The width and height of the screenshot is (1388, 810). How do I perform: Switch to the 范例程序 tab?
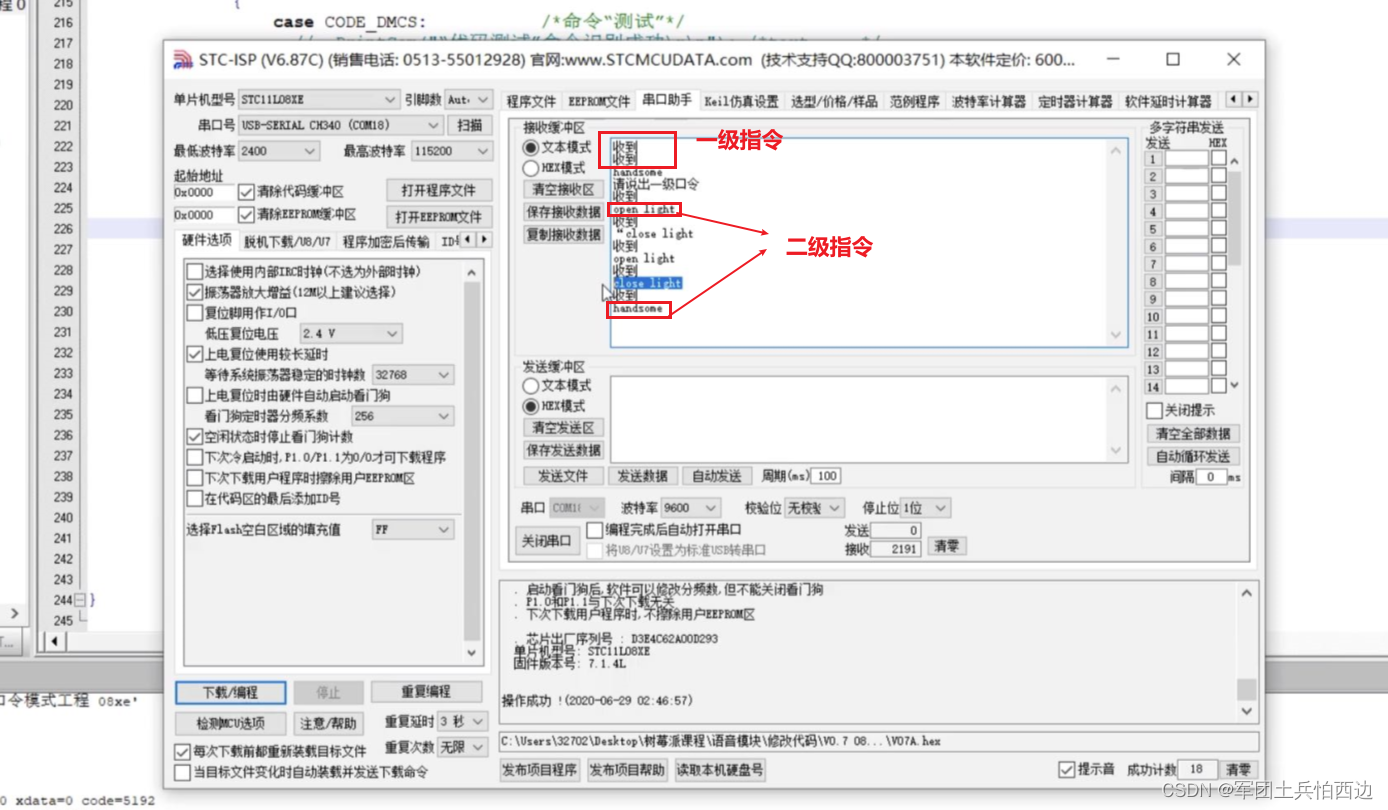[914, 101]
